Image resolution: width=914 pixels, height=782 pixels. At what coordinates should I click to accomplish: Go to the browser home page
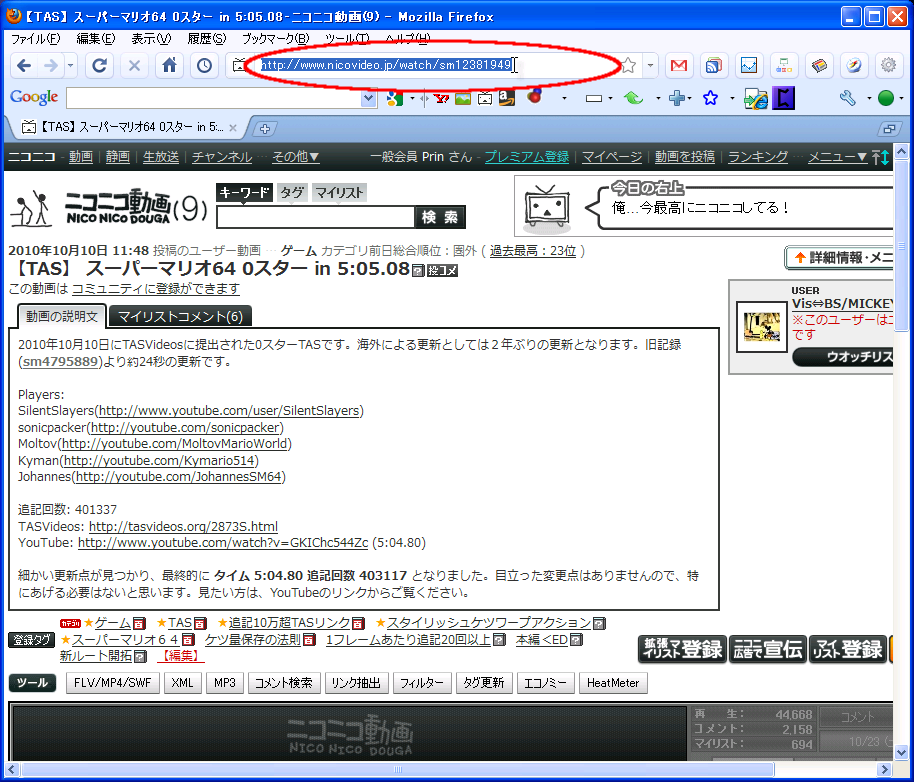(x=170, y=66)
